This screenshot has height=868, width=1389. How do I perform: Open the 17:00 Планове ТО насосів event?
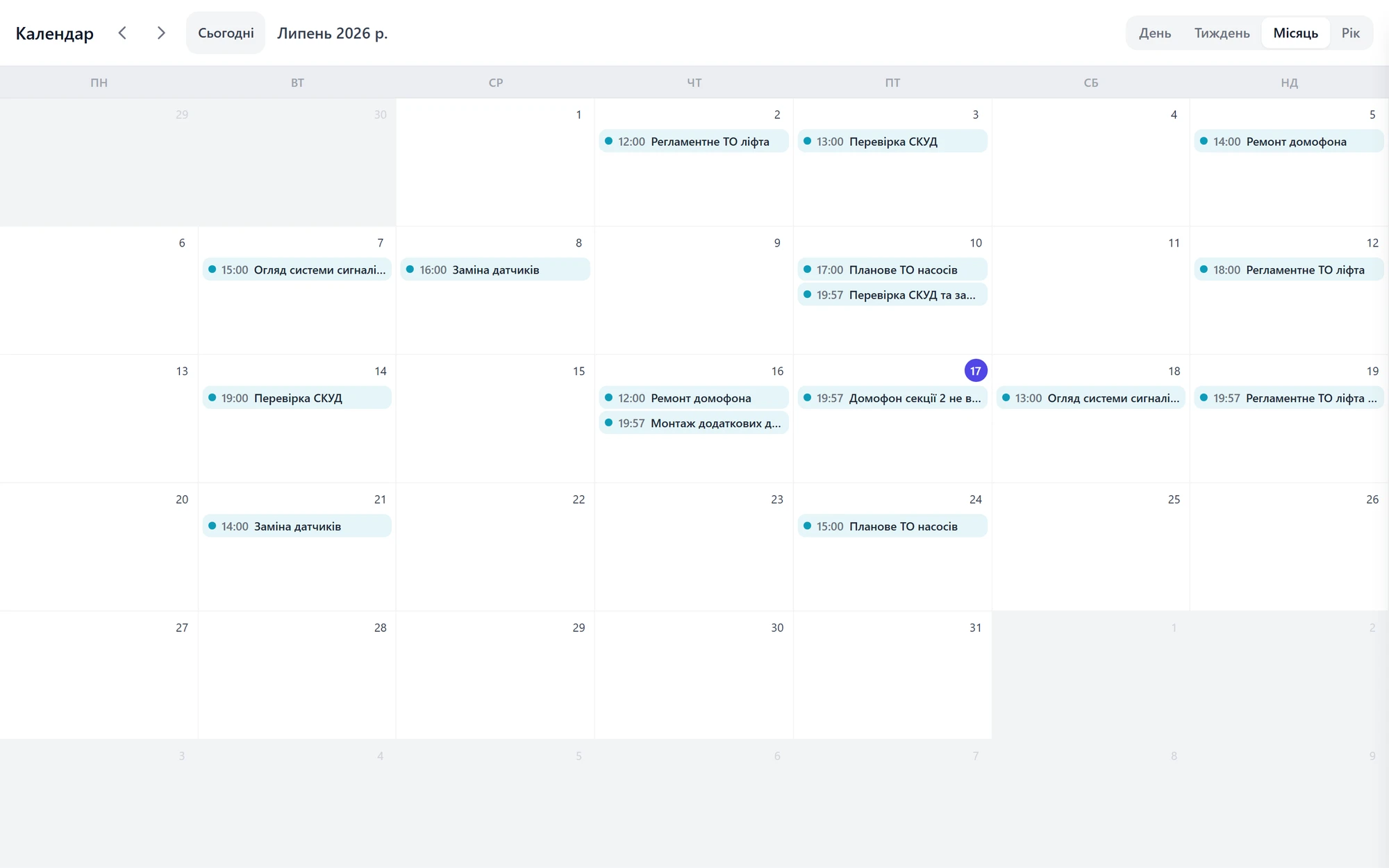(x=892, y=269)
